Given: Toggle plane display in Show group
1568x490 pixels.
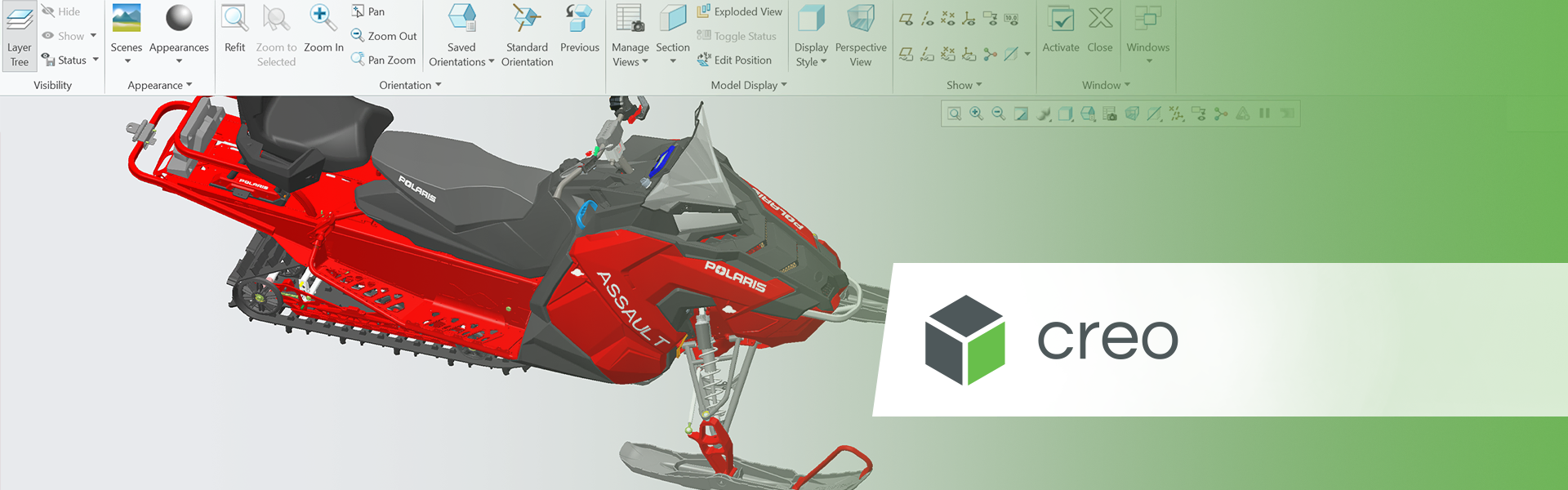Looking at the screenshot, I should (906, 18).
